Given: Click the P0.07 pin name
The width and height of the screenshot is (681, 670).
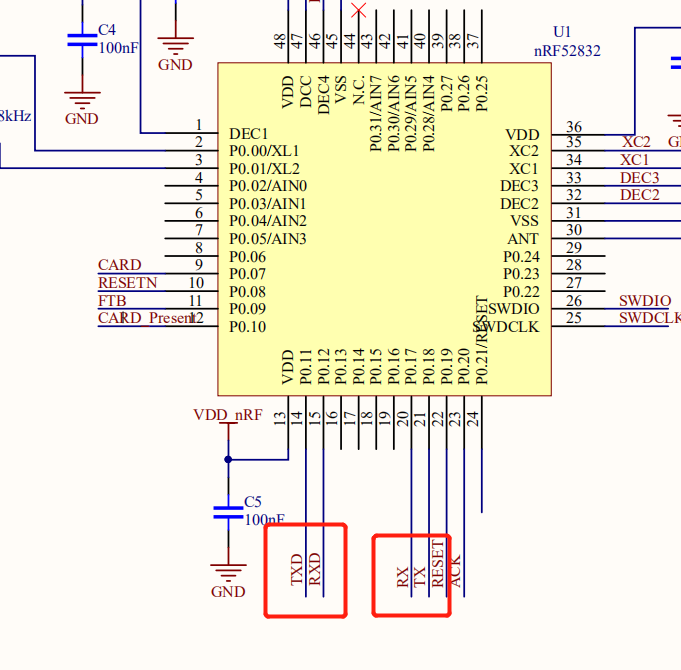Looking at the screenshot, I should (248, 274).
